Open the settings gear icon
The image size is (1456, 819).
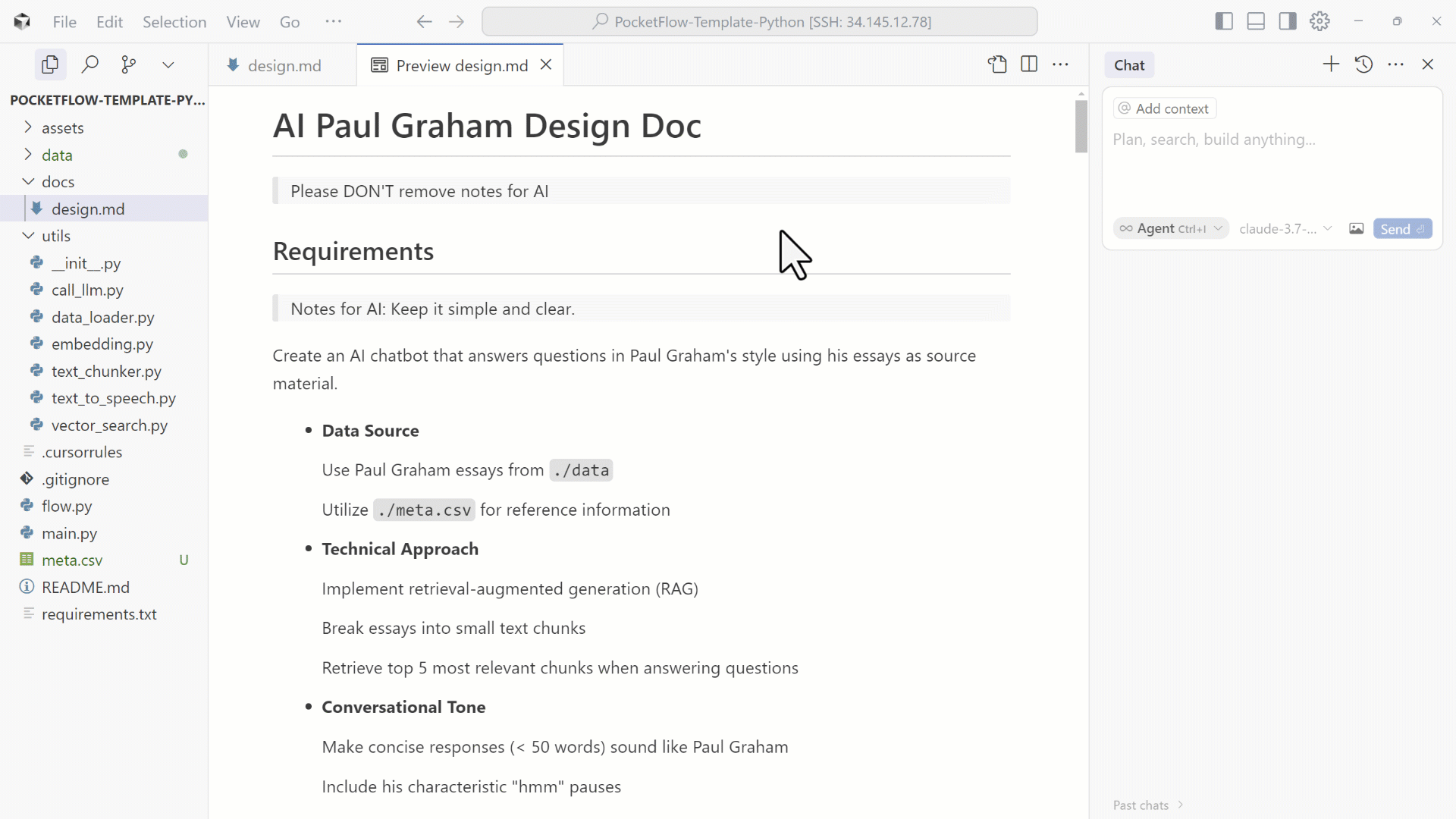click(x=1319, y=22)
